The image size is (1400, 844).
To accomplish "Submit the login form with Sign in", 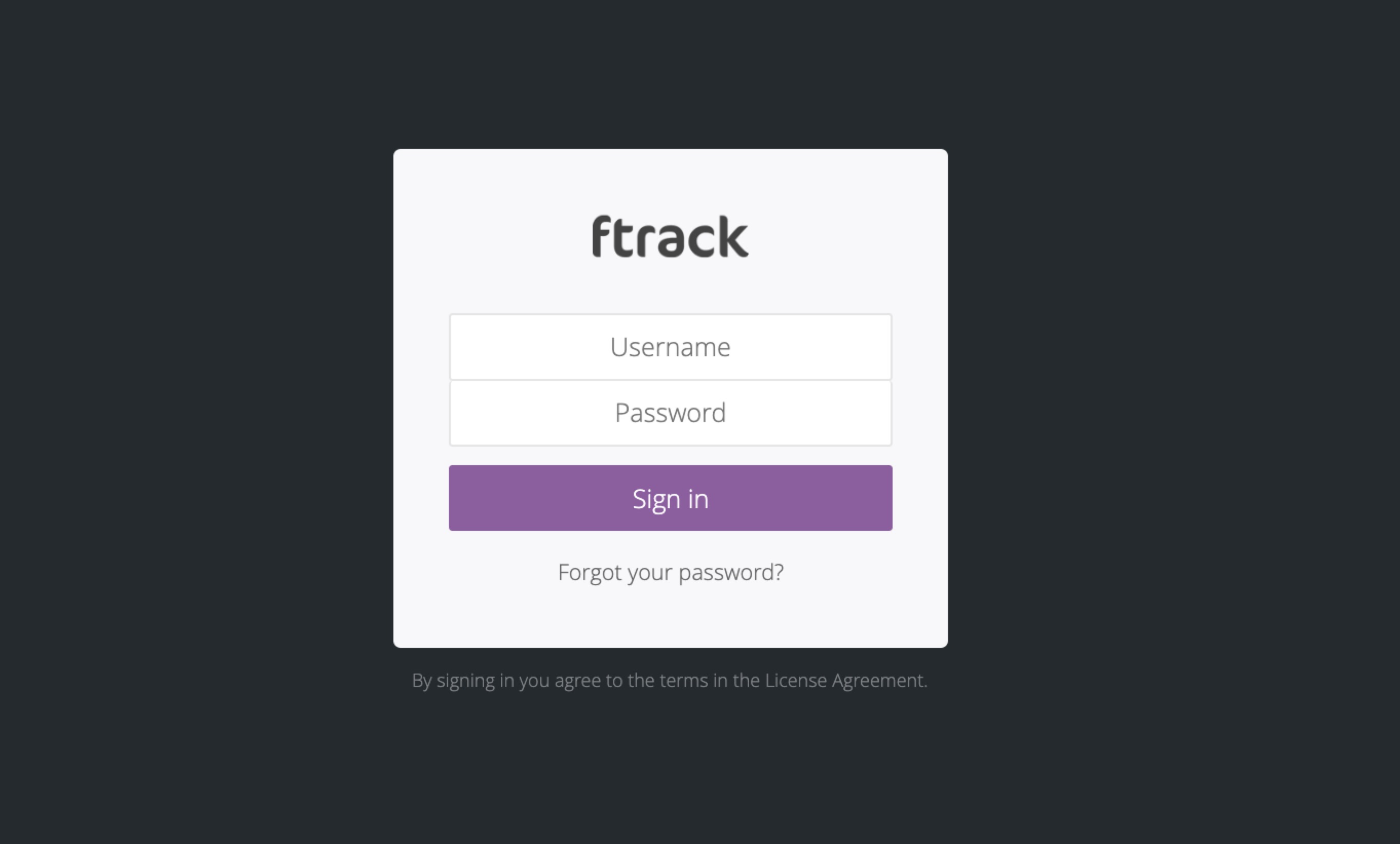I will (670, 498).
